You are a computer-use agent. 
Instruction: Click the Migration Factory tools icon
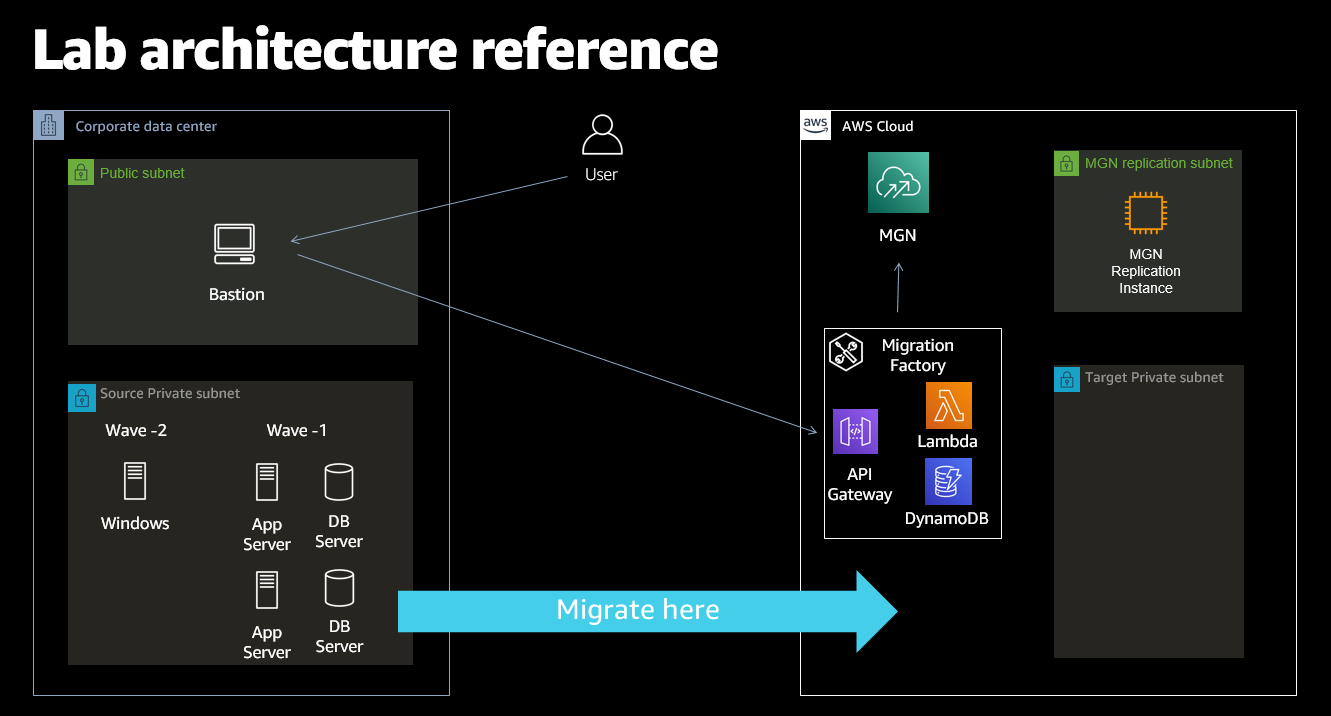846,353
